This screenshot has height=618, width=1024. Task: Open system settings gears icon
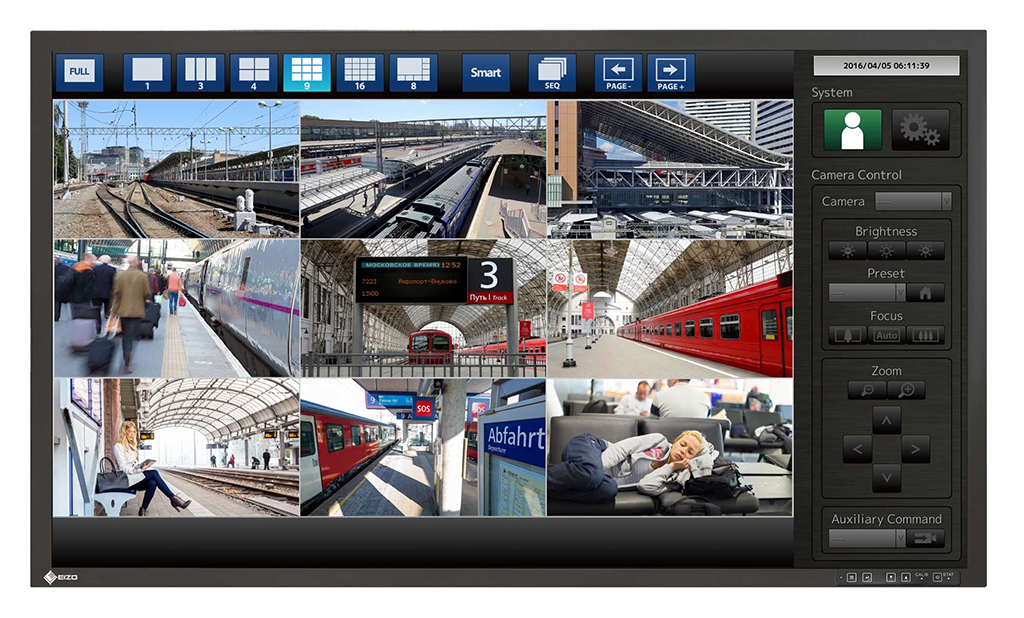[920, 130]
